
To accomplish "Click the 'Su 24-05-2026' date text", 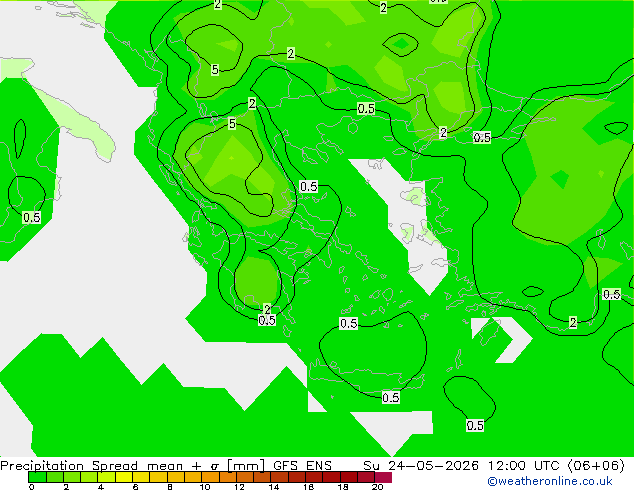I will click(x=421, y=465).
